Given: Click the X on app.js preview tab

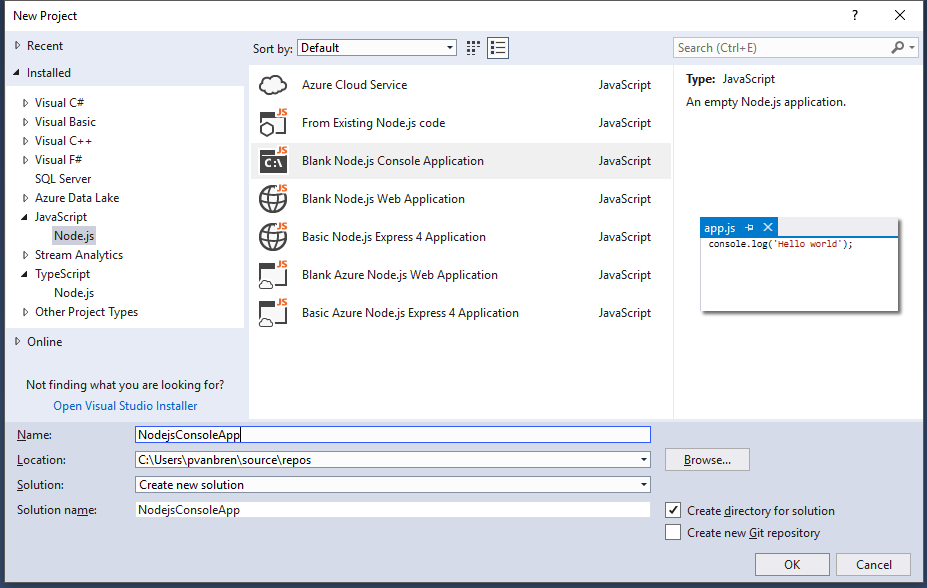Looking at the screenshot, I should pyautogui.click(x=768, y=227).
